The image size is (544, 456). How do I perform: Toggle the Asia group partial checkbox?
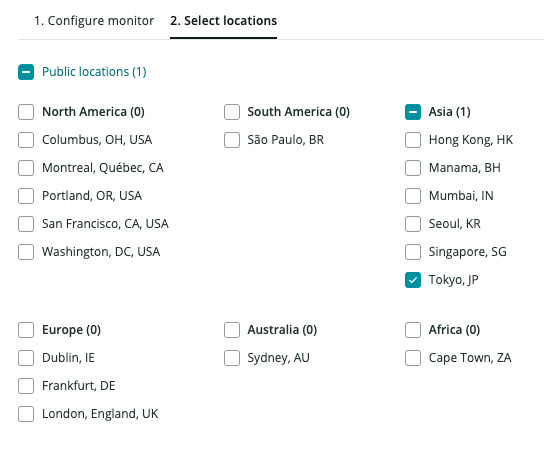(413, 112)
